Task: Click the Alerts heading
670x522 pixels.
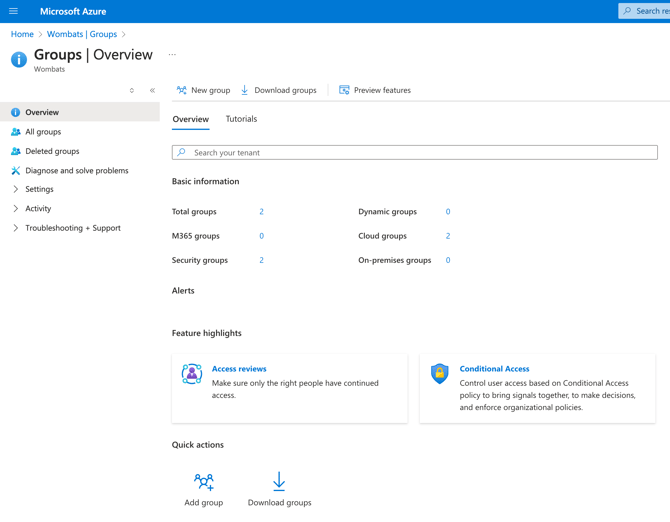Action: pos(183,290)
